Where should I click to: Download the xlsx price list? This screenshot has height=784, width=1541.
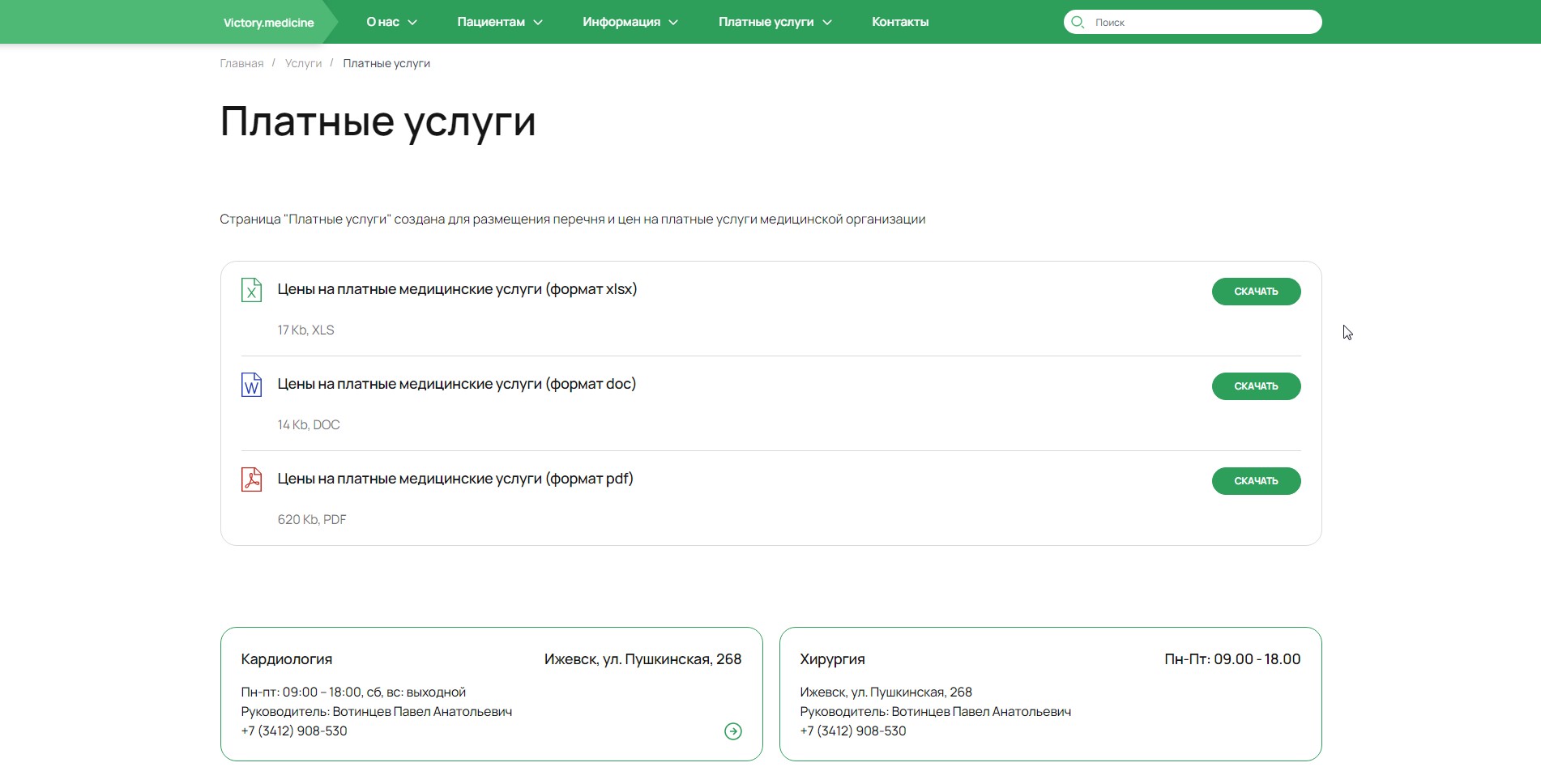(1256, 292)
